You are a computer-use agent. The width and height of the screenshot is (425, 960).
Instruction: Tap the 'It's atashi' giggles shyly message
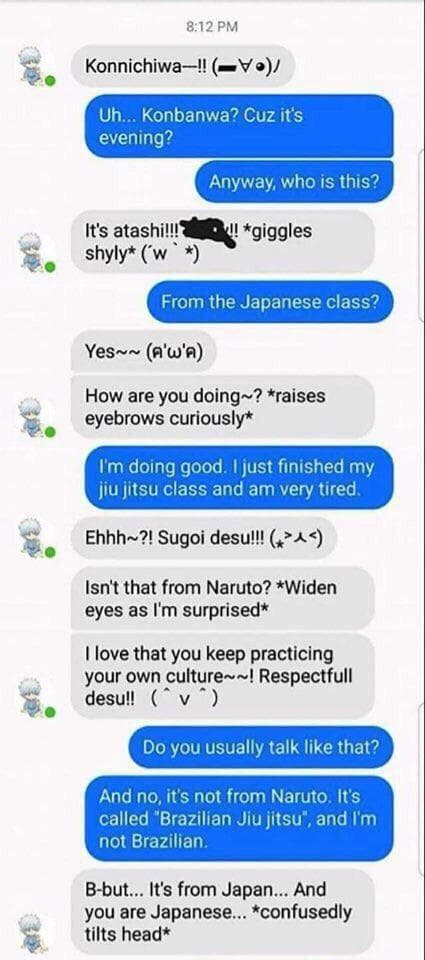[222, 241]
